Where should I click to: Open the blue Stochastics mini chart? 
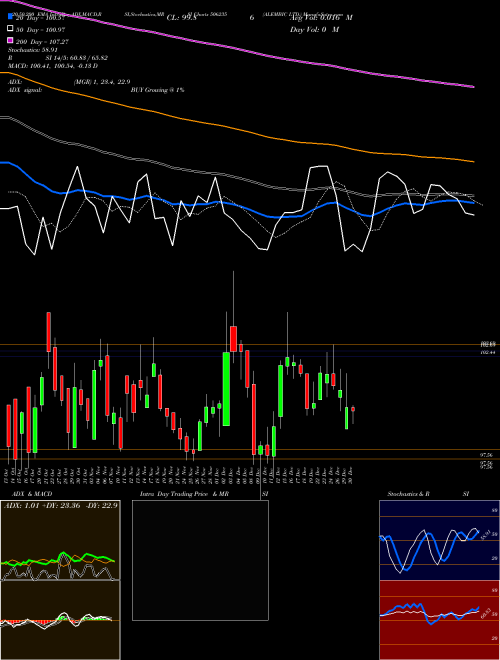(x=439, y=540)
